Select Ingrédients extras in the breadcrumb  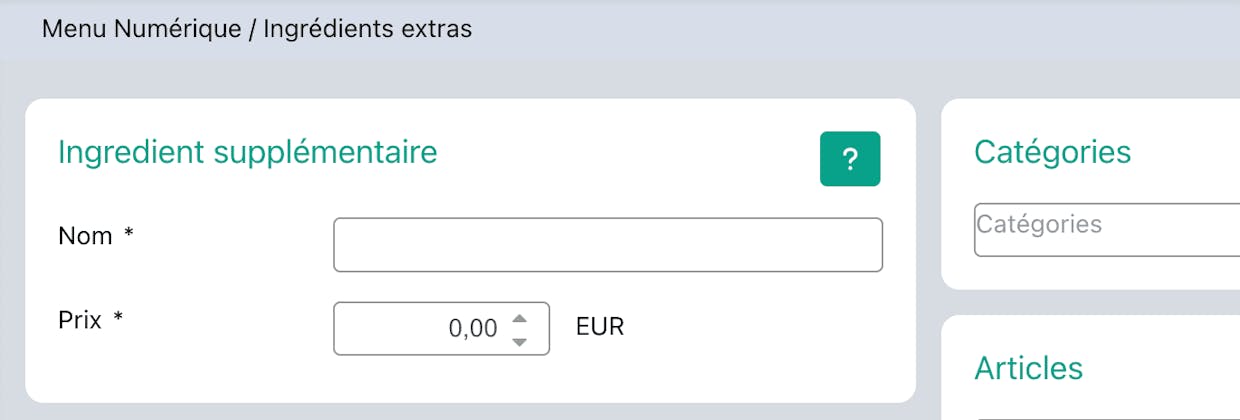(x=368, y=29)
